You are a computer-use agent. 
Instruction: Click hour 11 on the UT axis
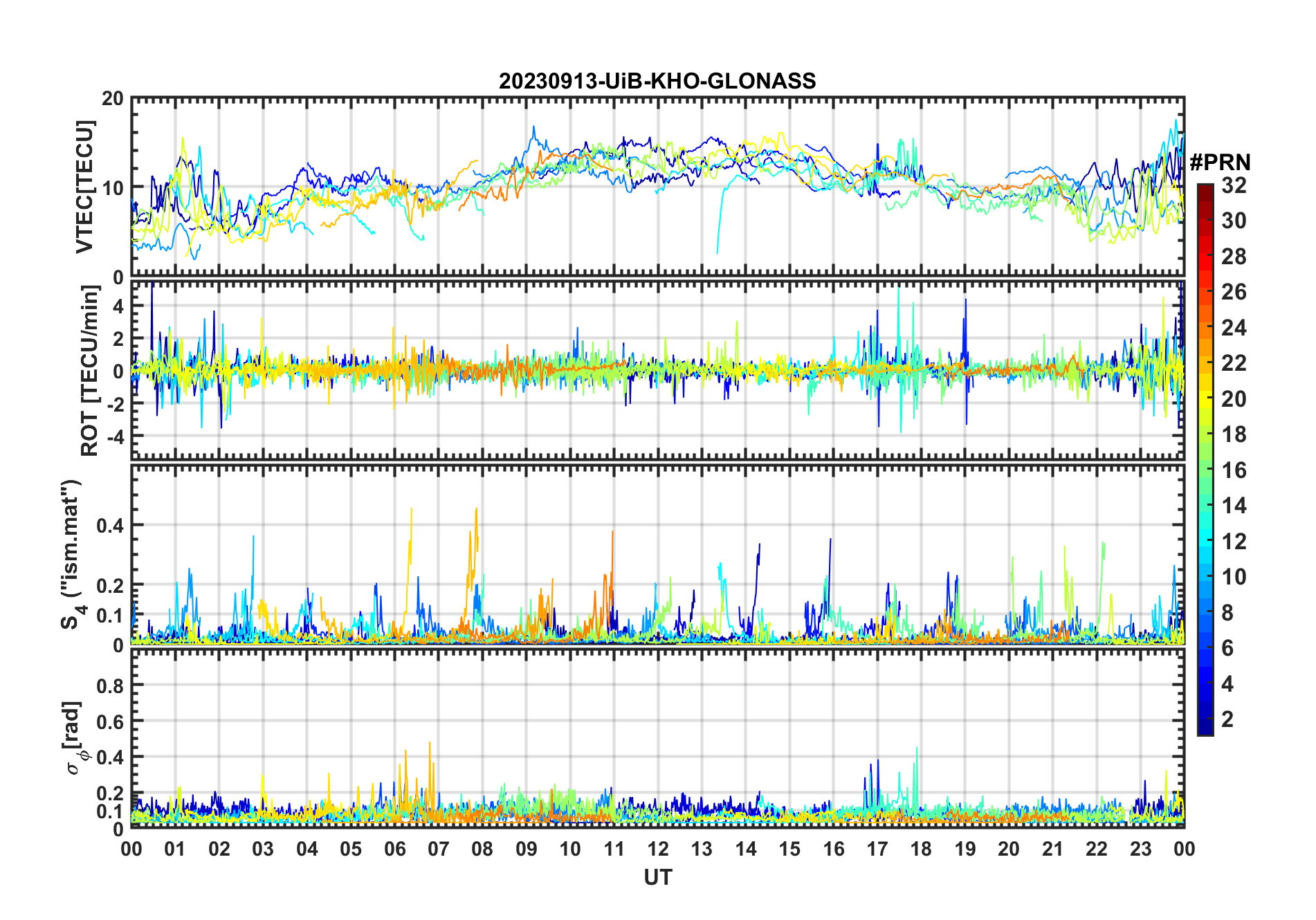(x=614, y=849)
